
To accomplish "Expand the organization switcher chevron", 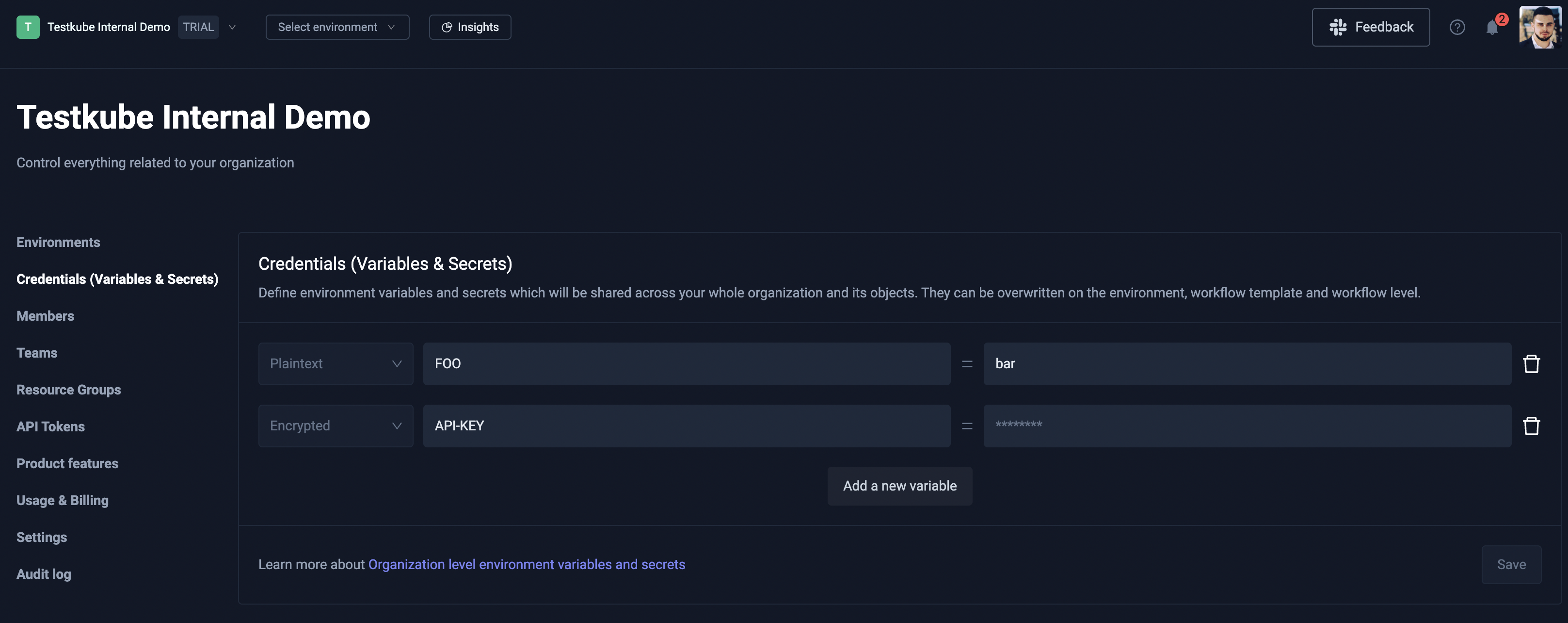I will tap(232, 27).
